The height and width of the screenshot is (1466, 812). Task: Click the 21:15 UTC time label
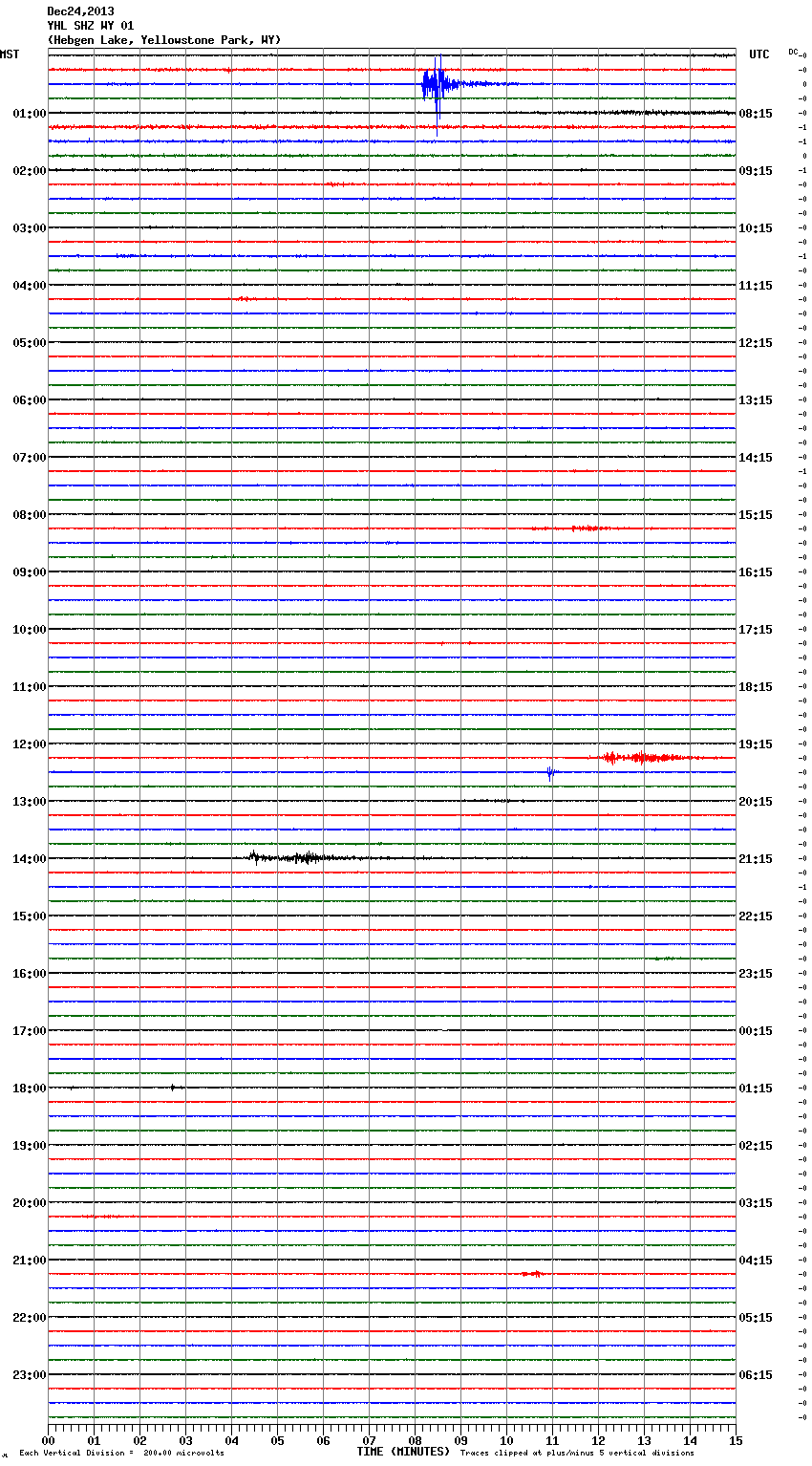(756, 859)
